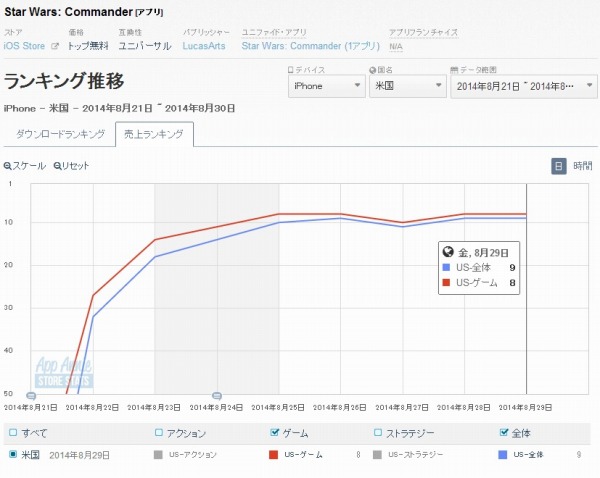The width and height of the screenshot is (600, 478).
Task: Click the US-全体 legend label
Action: pos(528,455)
